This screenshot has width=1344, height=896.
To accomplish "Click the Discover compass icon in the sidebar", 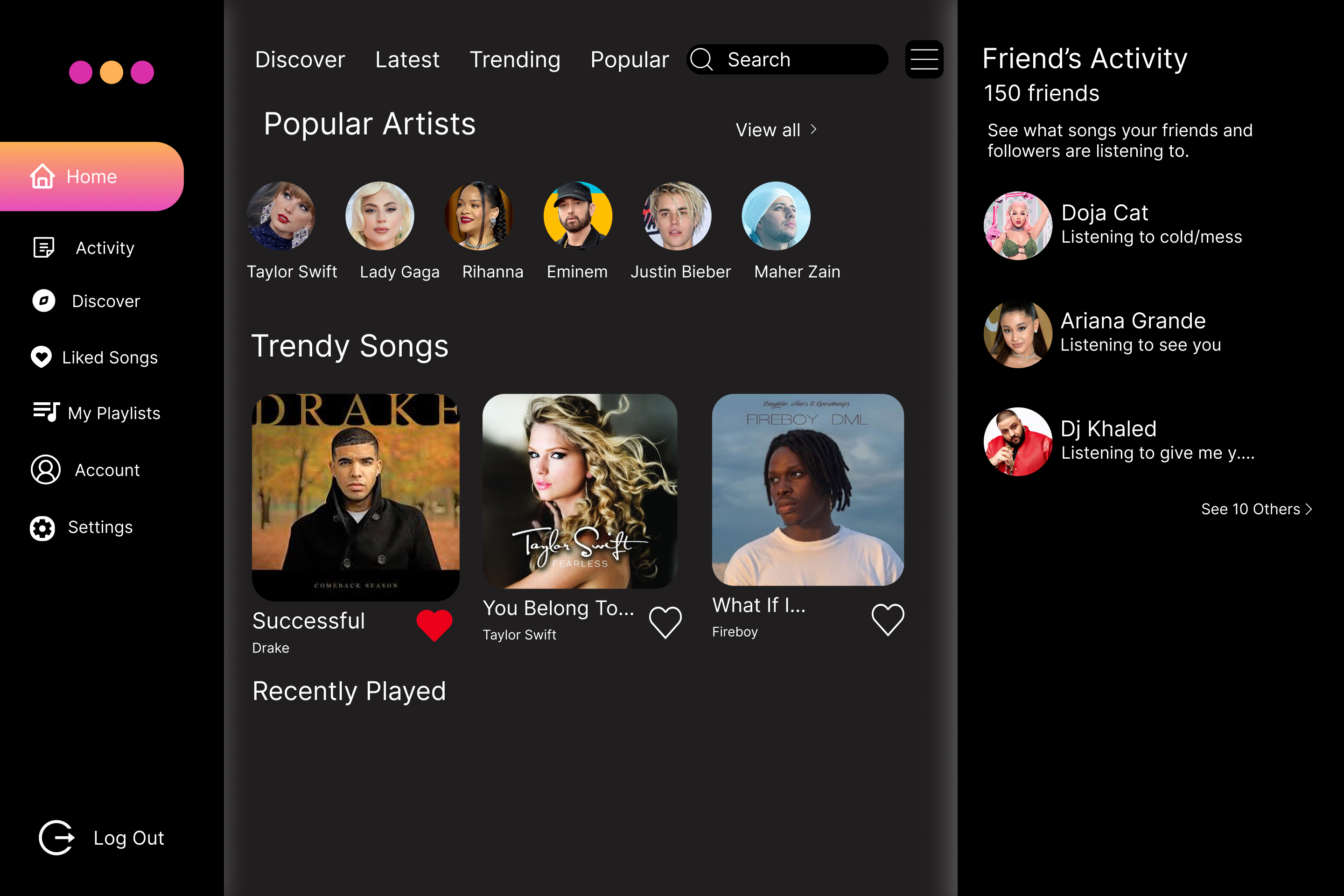I will (44, 301).
